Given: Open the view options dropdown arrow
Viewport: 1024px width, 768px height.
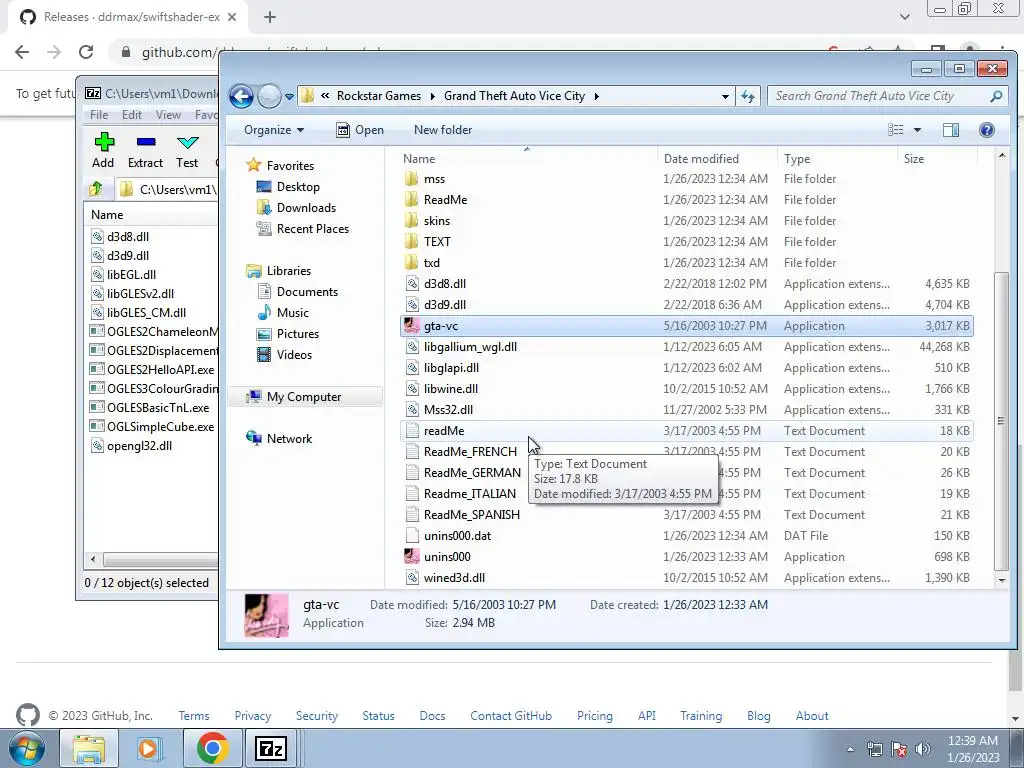Looking at the screenshot, I should point(917,130).
